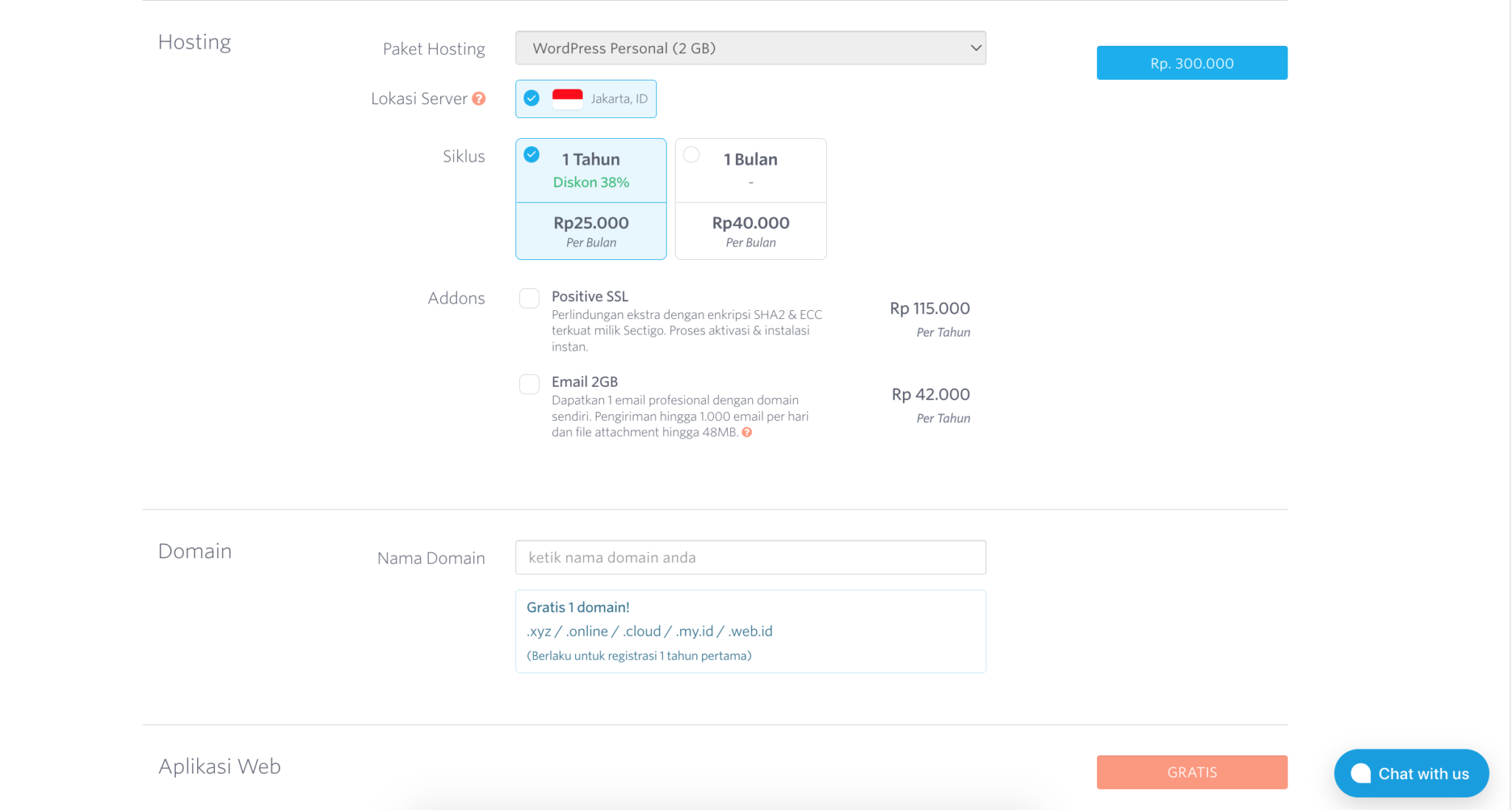1512x810 pixels.
Task: Click the Nama Domain input field
Action: (x=750, y=557)
